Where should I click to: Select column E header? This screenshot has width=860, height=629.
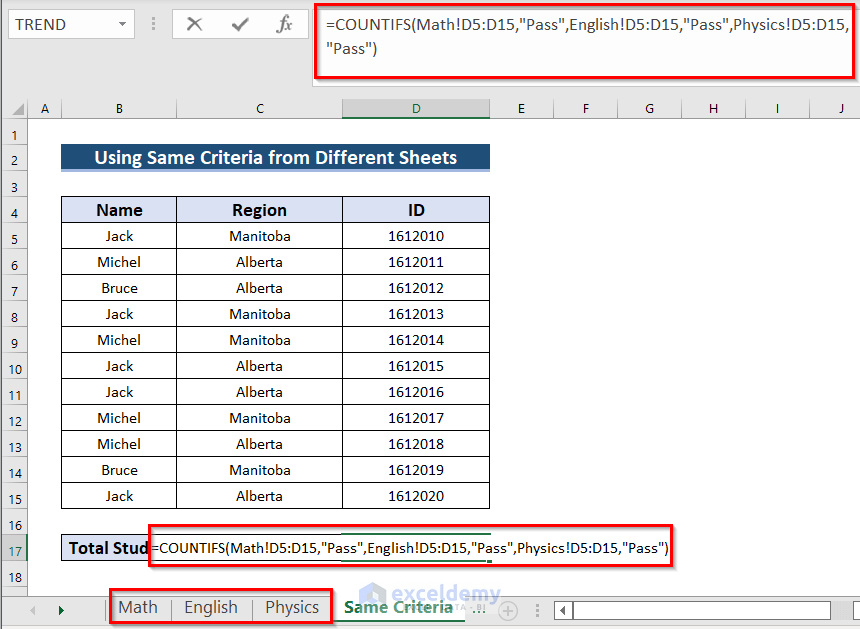521,109
